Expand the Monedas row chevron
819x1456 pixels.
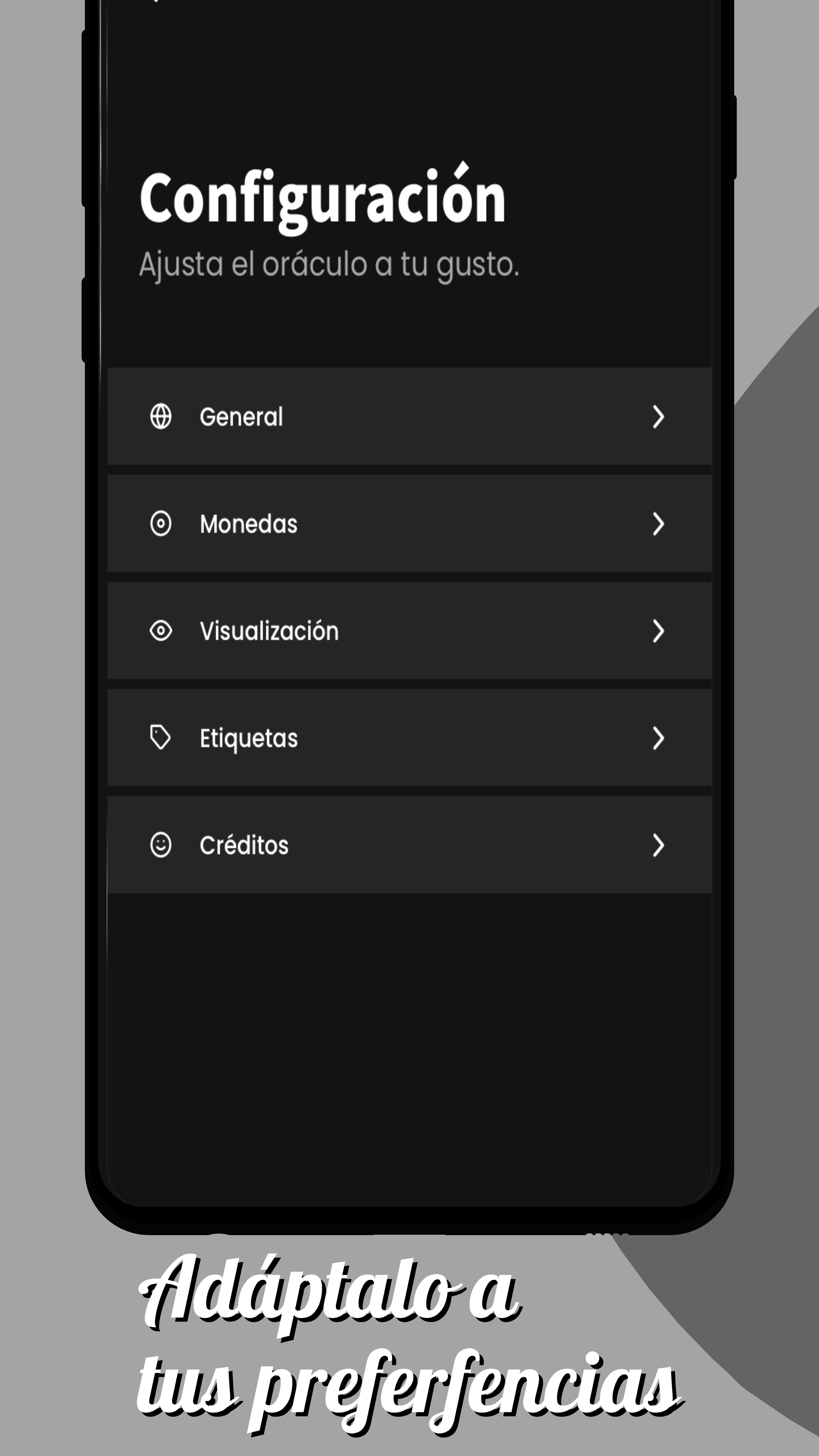pos(658,524)
